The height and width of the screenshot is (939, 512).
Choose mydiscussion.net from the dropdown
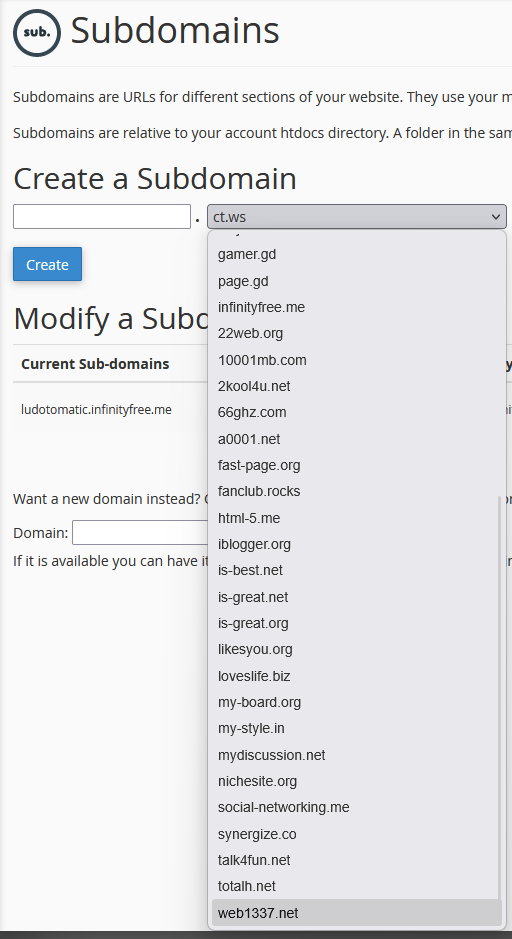click(356, 755)
